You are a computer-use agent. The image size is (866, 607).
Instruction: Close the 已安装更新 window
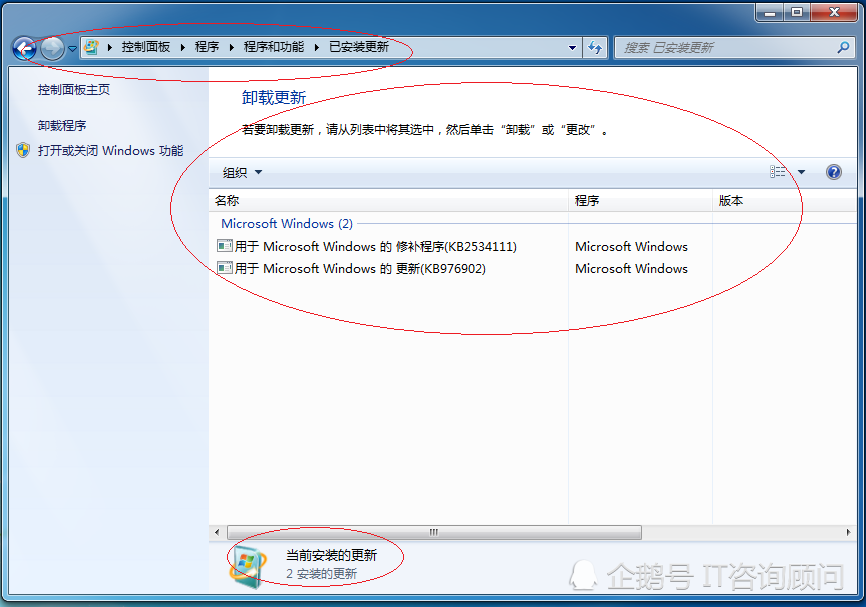[x=834, y=12]
